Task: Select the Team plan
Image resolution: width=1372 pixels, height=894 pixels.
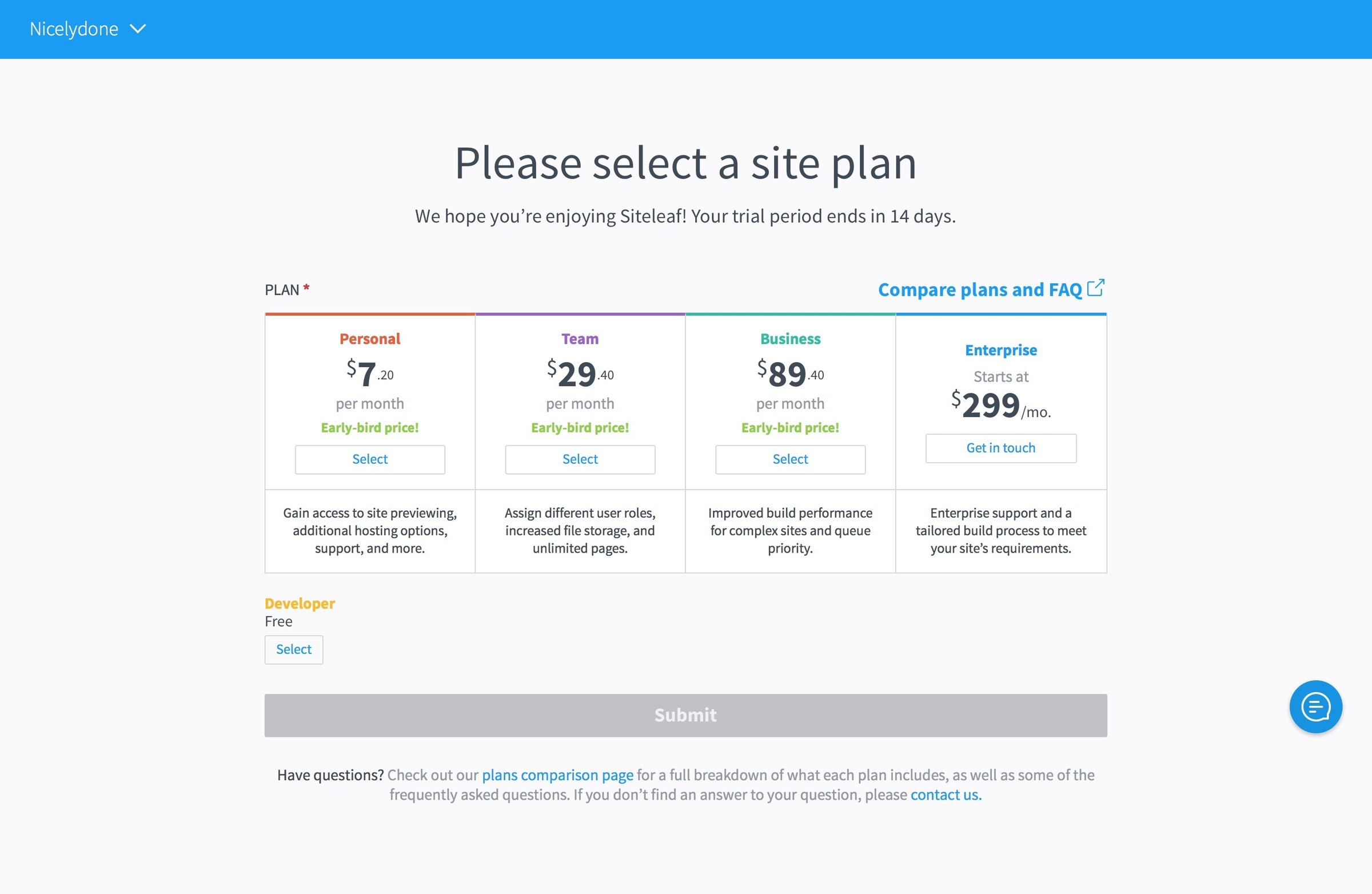Action: coord(580,459)
